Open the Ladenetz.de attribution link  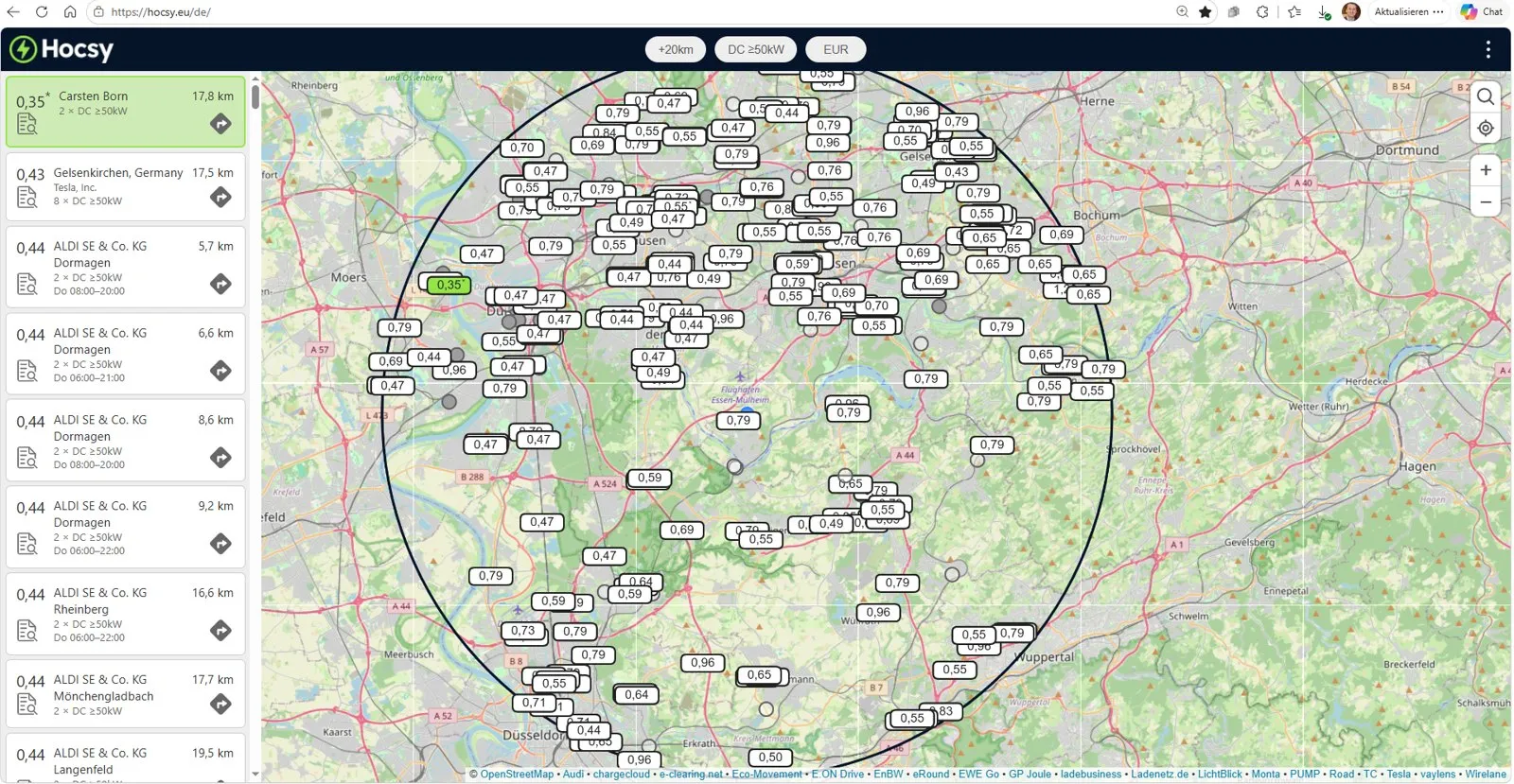click(1159, 775)
